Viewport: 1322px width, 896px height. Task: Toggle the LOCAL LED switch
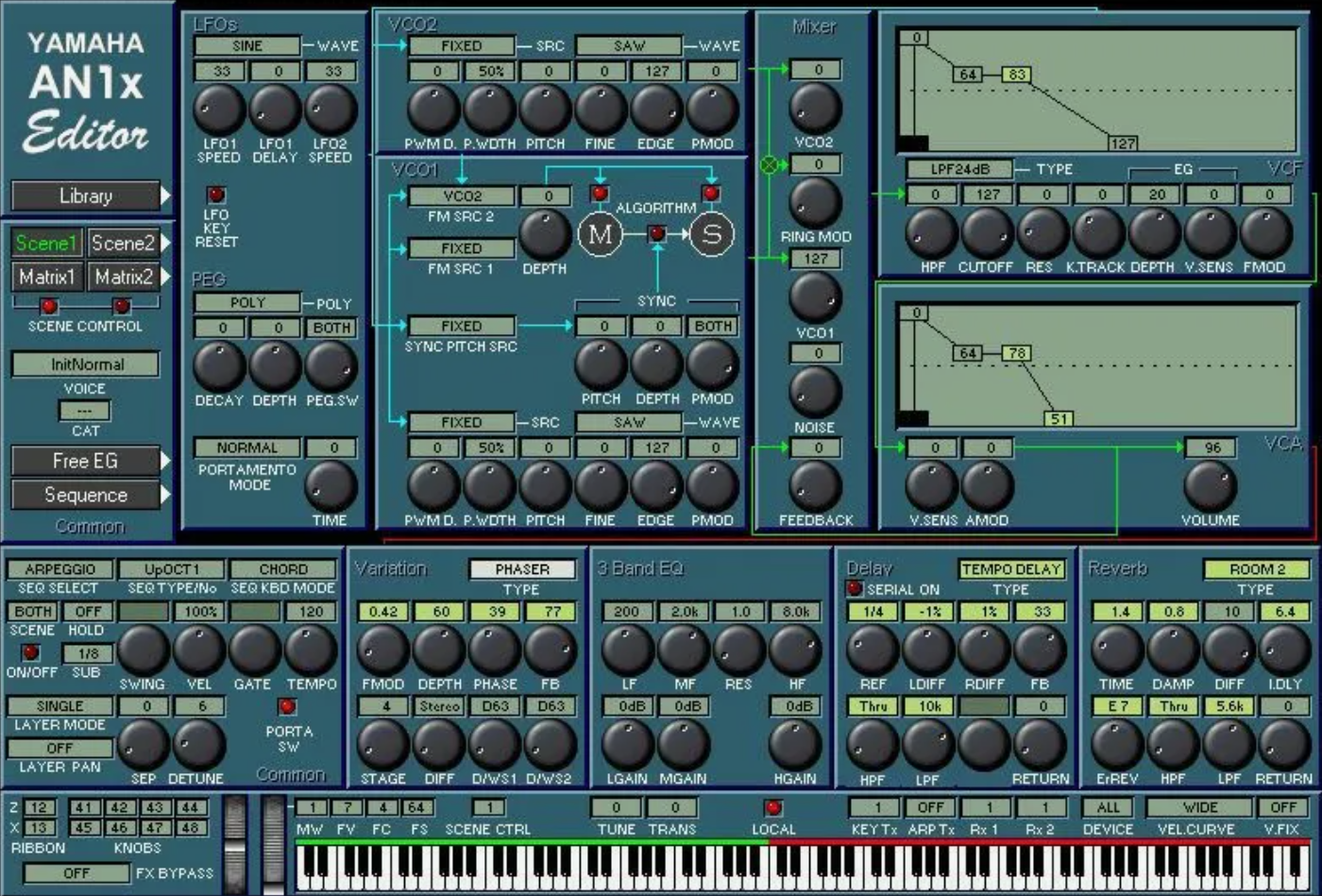773,807
